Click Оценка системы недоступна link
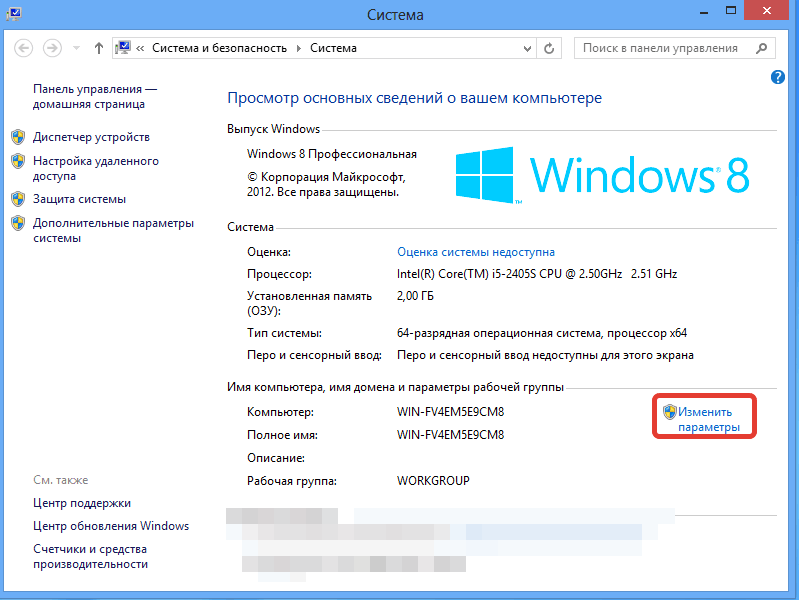This screenshot has height=600, width=799. point(475,252)
